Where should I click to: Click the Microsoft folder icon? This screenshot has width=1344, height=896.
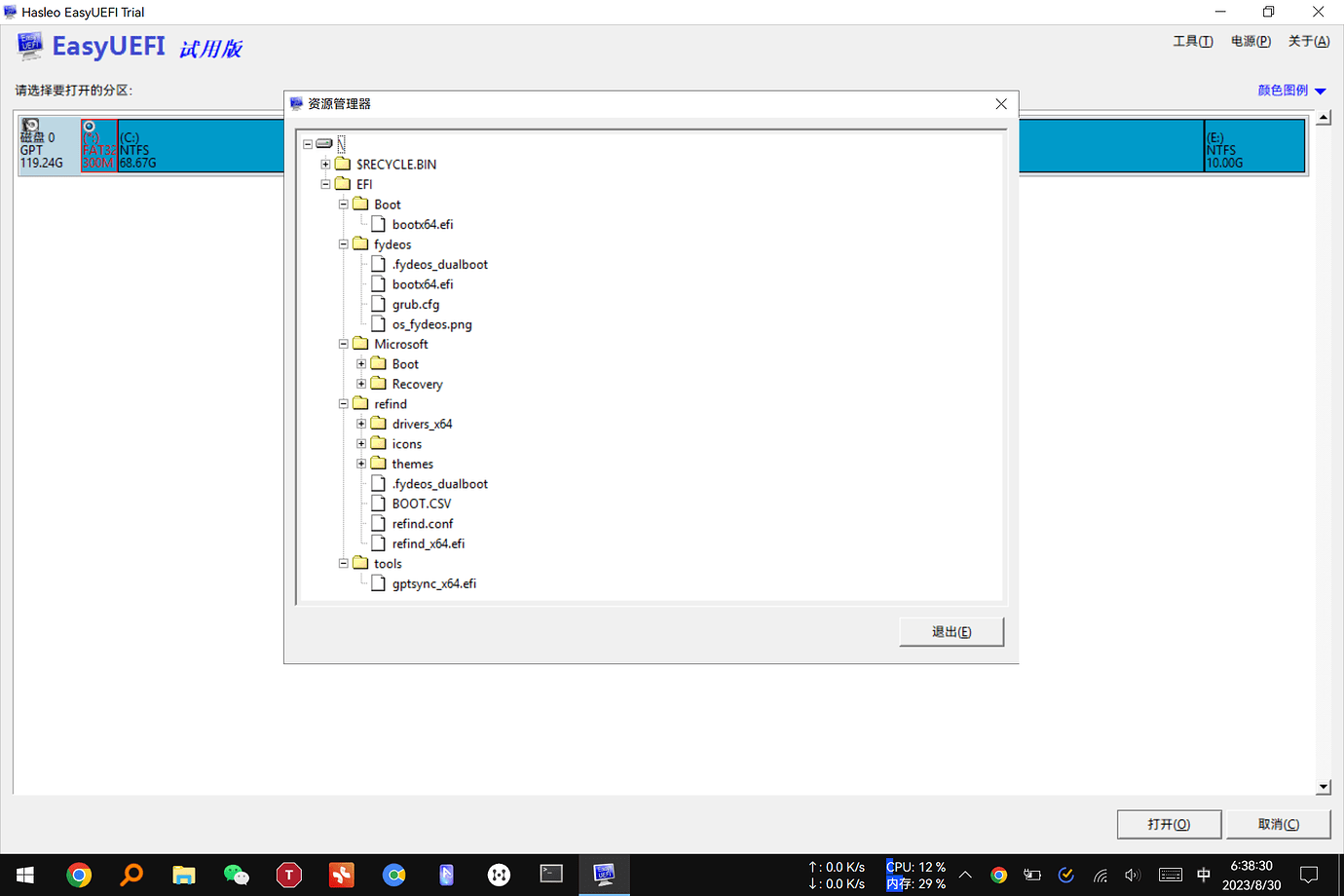click(x=360, y=344)
